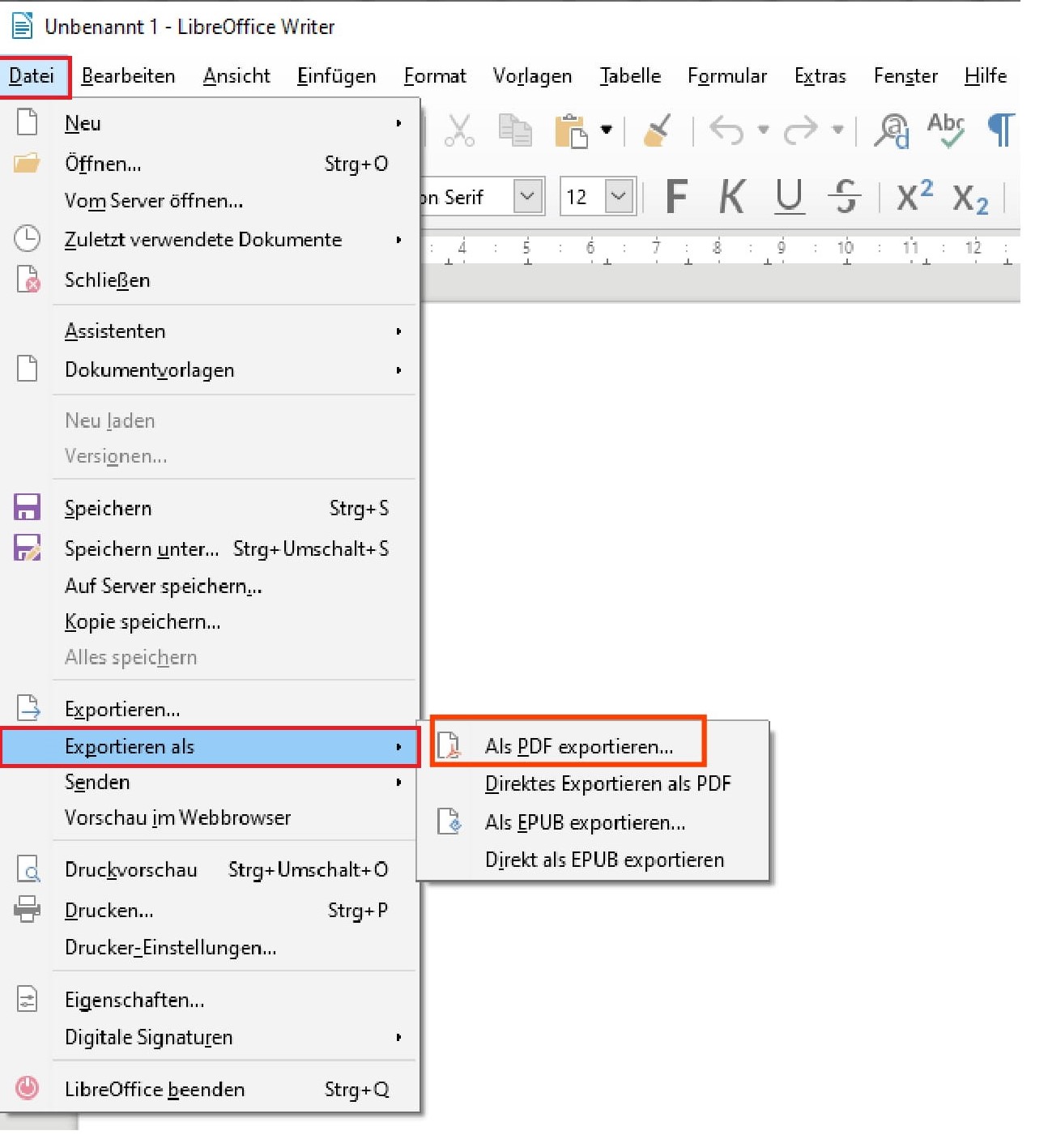
Task: Choose Exportieren... entry
Action: (x=210, y=709)
